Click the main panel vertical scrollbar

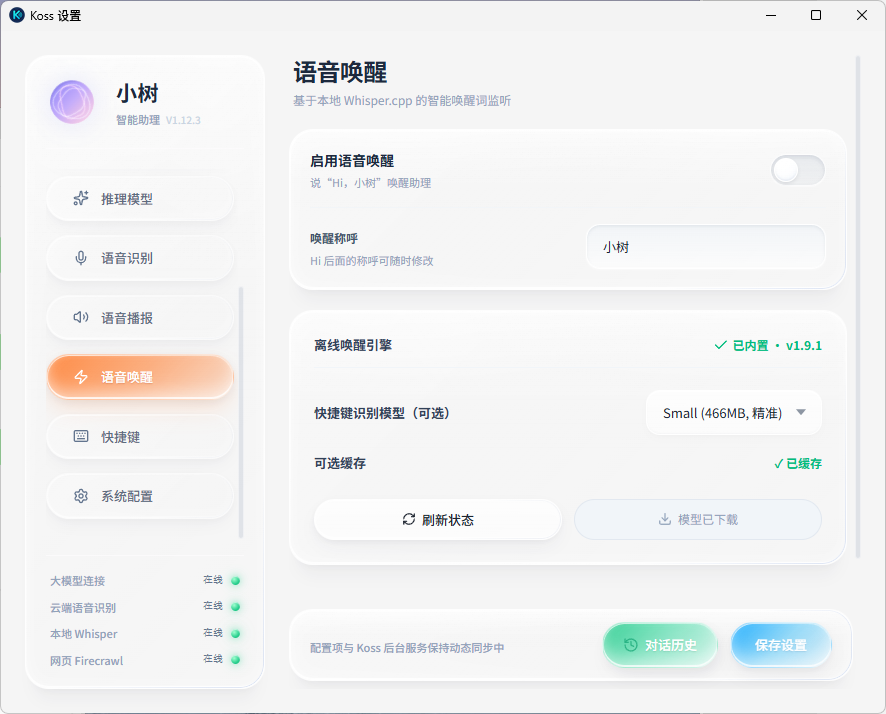pyautogui.click(x=858, y=307)
